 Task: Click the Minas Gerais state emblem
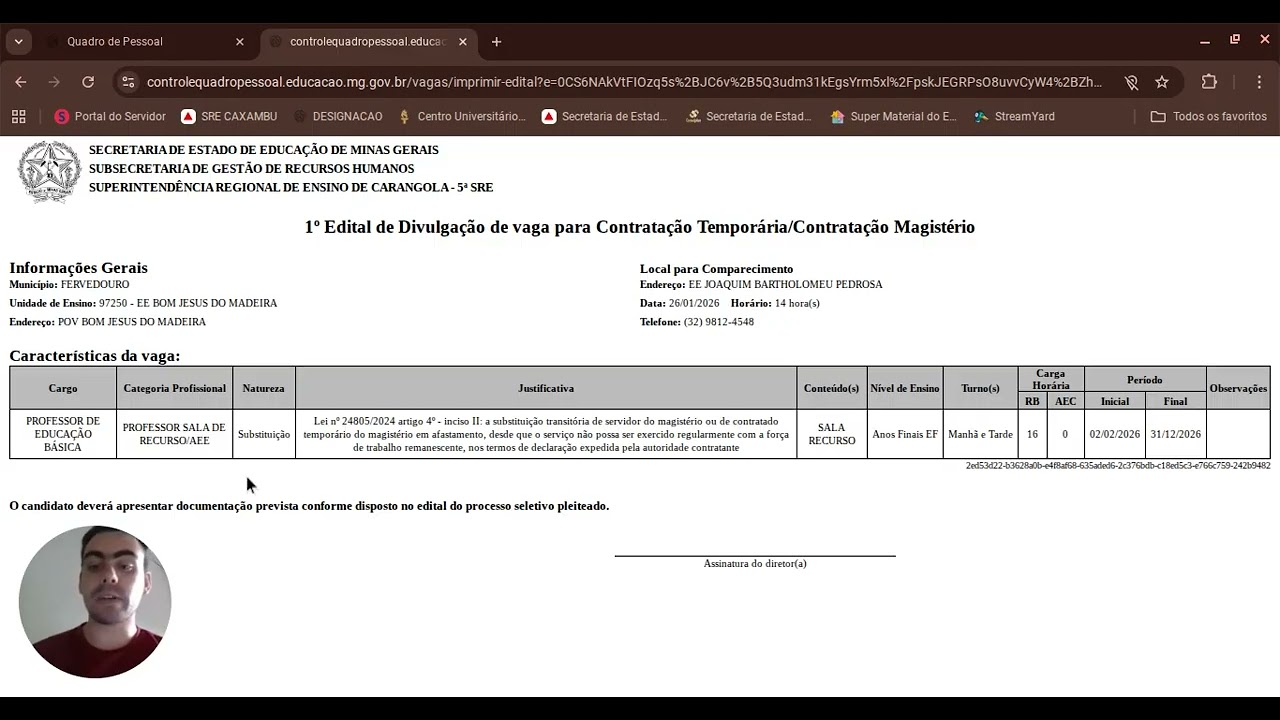(x=49, y=171)
